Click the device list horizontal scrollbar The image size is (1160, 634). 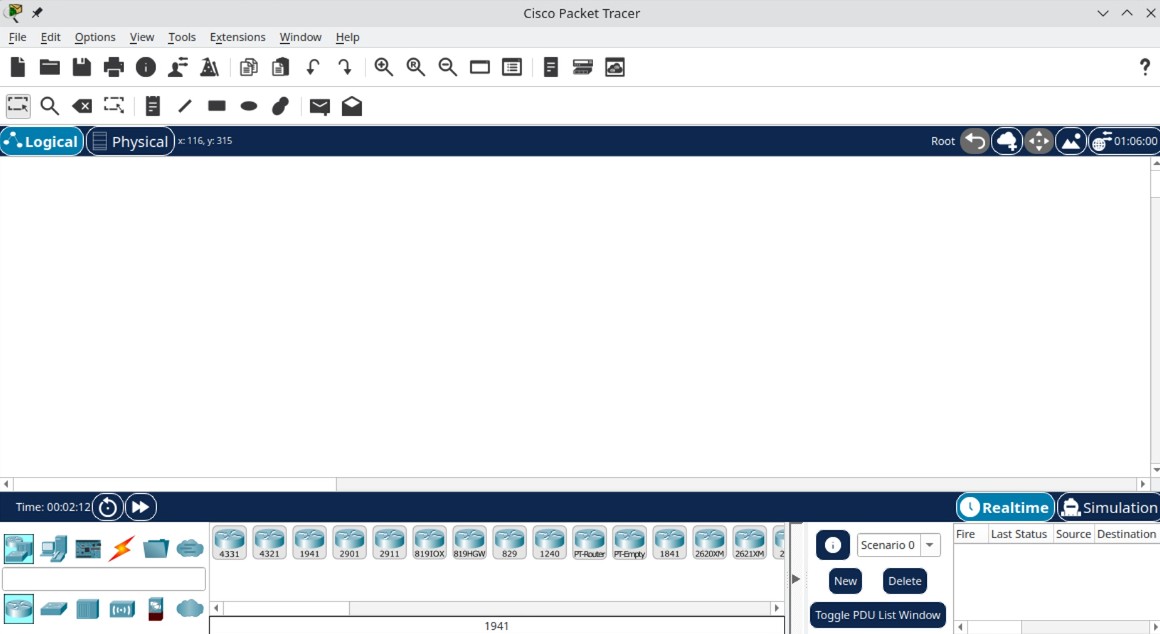496,608
